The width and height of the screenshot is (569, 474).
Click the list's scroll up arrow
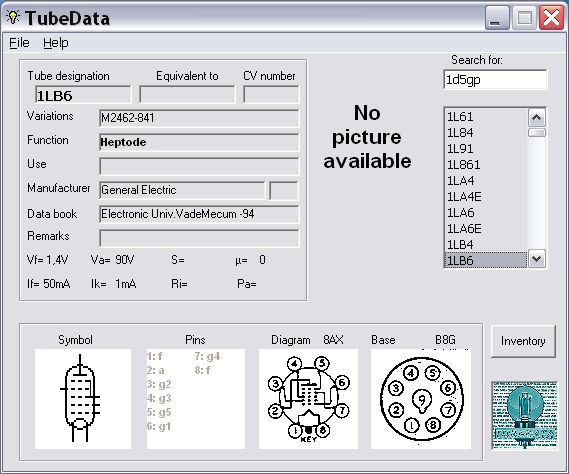coord(536,118)
